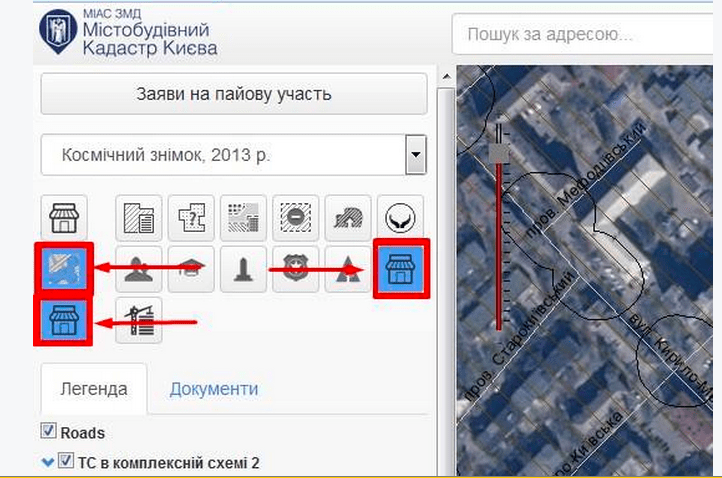Switch to the Легенда tab
Screen dimensions: 722x478
point(94,389)
